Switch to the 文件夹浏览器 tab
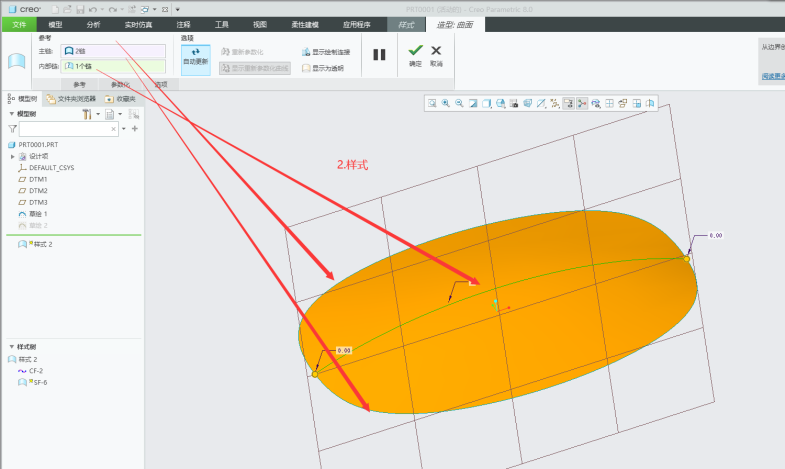The image size is (785, 469). coord(70,99)
